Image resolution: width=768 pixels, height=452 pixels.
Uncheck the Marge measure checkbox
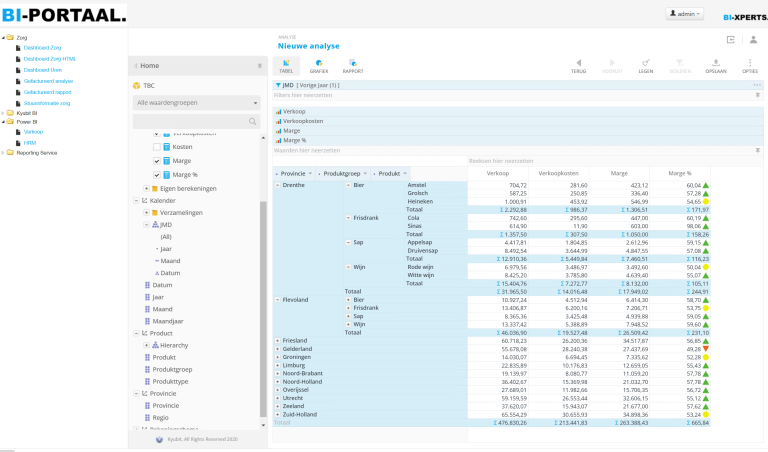pyautogui.click(x=157, y=161)
